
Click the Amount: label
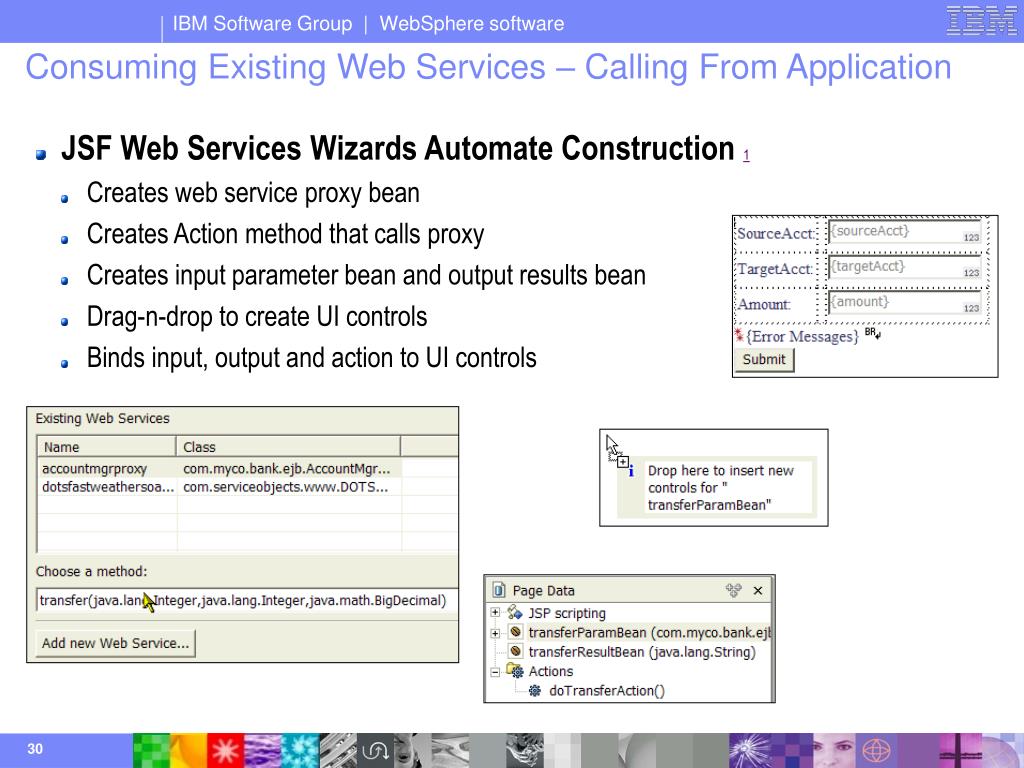click(x=763, y=304)
